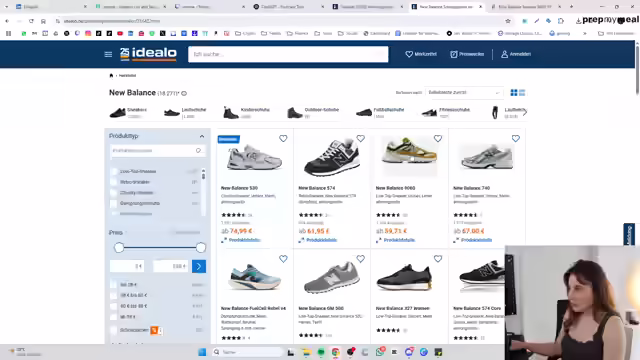Screen dimensions: 640x360
Task: Click the maximum price input field
Action: 171,266
